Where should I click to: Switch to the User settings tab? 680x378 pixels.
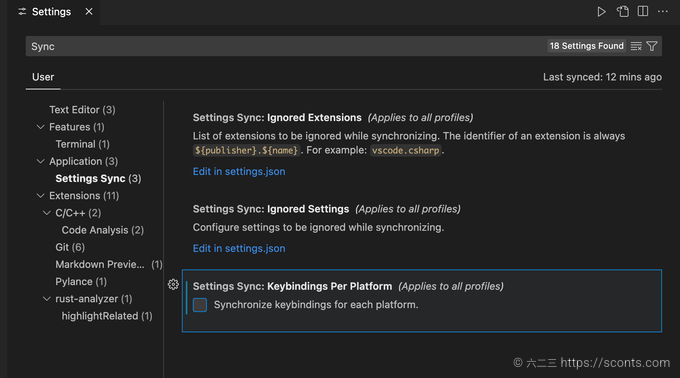pos(43,77)
